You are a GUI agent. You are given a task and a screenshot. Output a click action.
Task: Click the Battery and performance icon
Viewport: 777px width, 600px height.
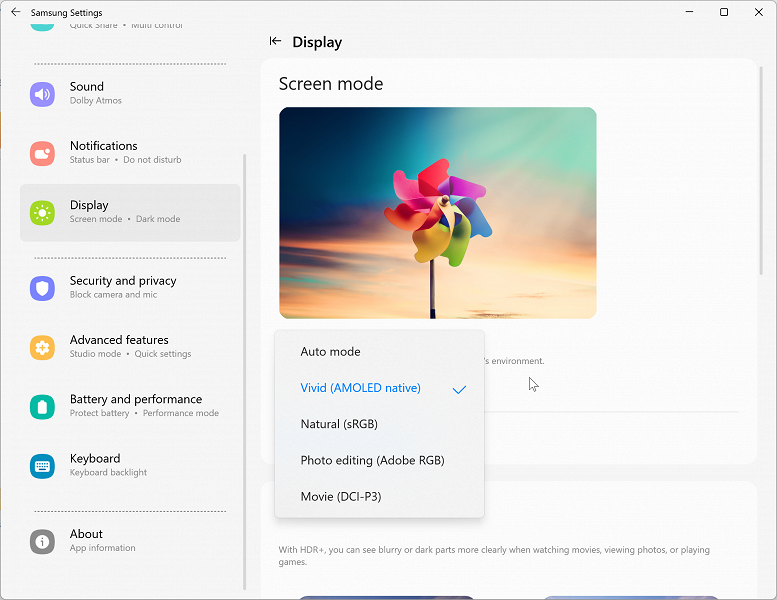(42, 407)
